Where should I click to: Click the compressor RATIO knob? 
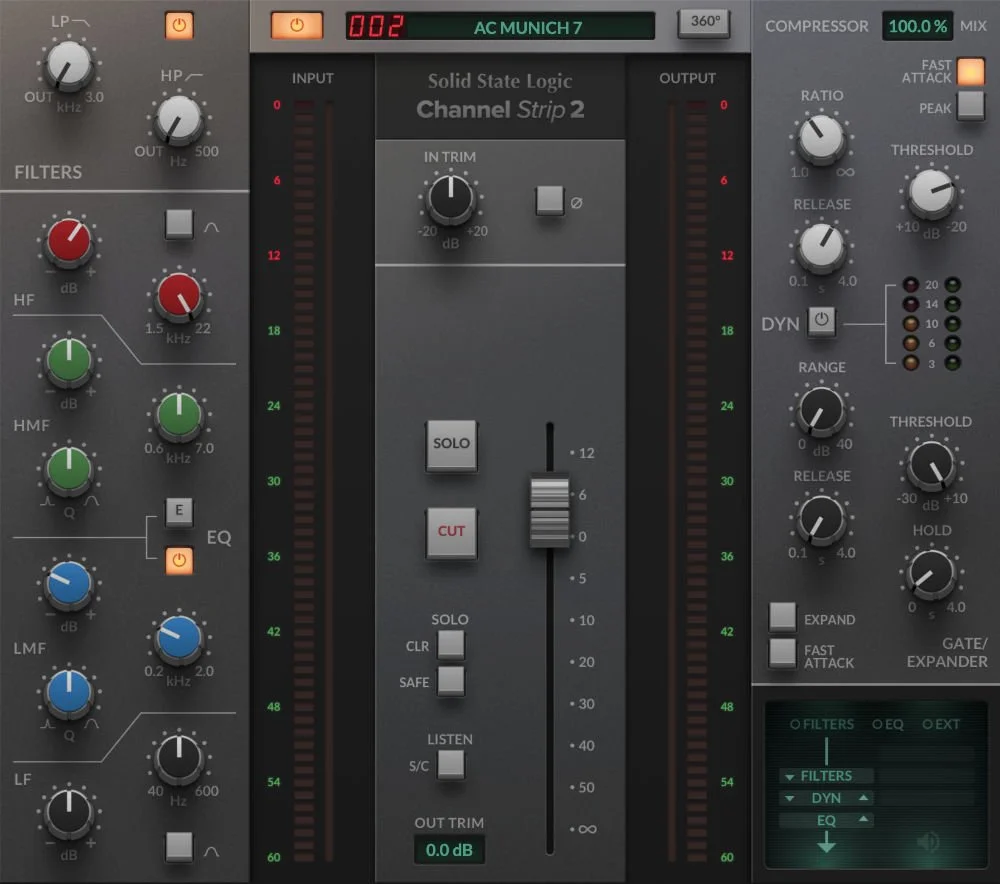coord(821,137)
